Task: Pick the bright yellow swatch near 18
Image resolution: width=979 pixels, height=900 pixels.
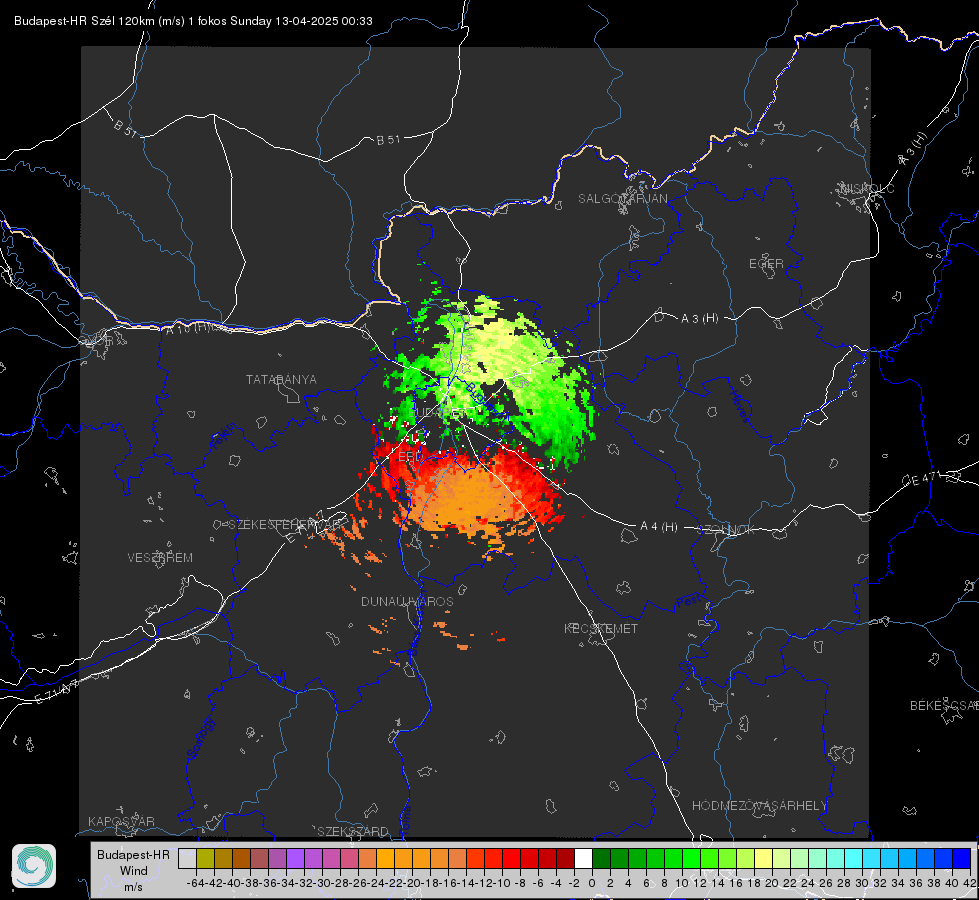Action: [x=763, y=858]
